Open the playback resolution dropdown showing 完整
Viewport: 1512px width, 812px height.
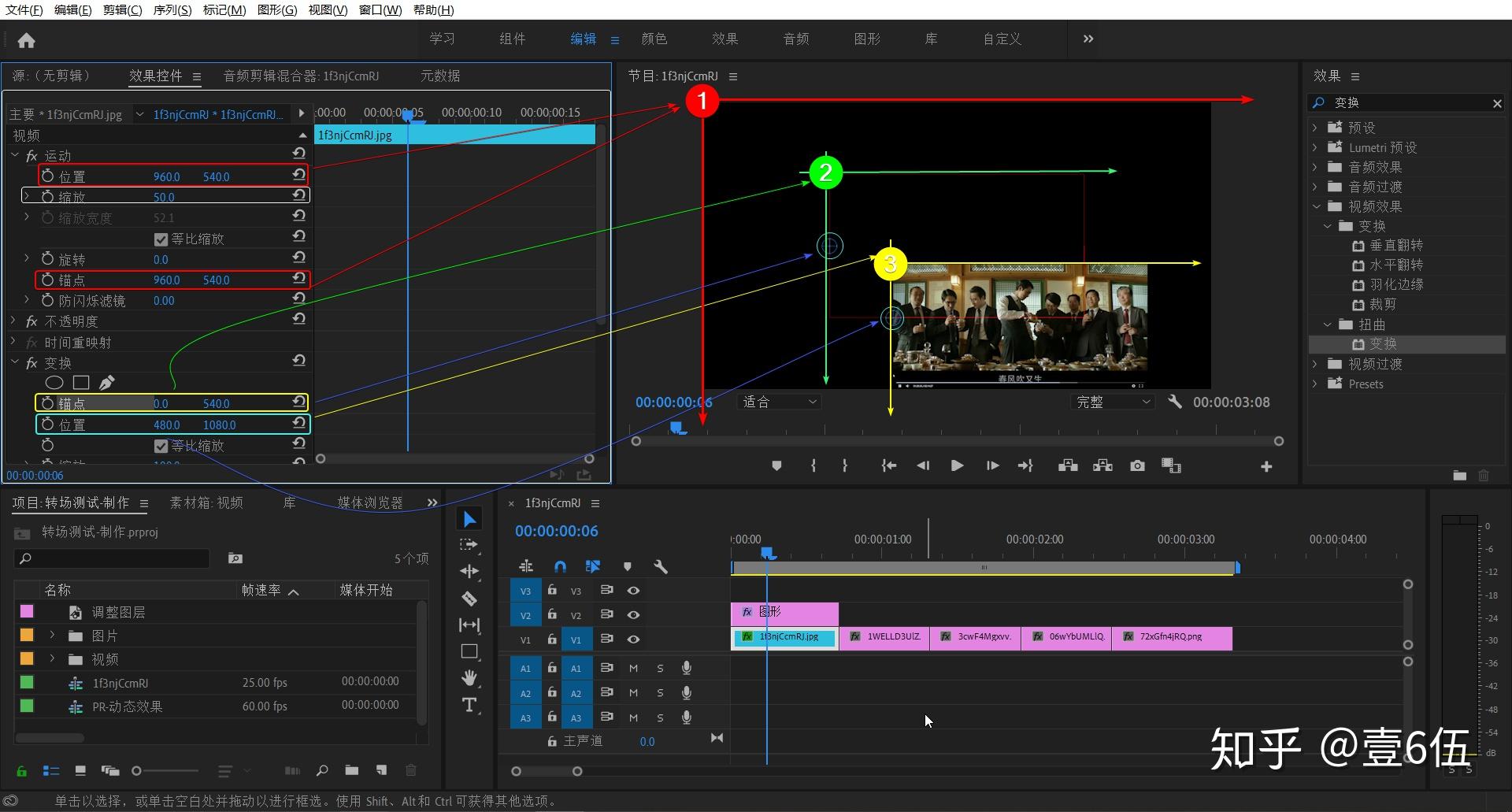pyautogui.click(x=1113, y=402)
